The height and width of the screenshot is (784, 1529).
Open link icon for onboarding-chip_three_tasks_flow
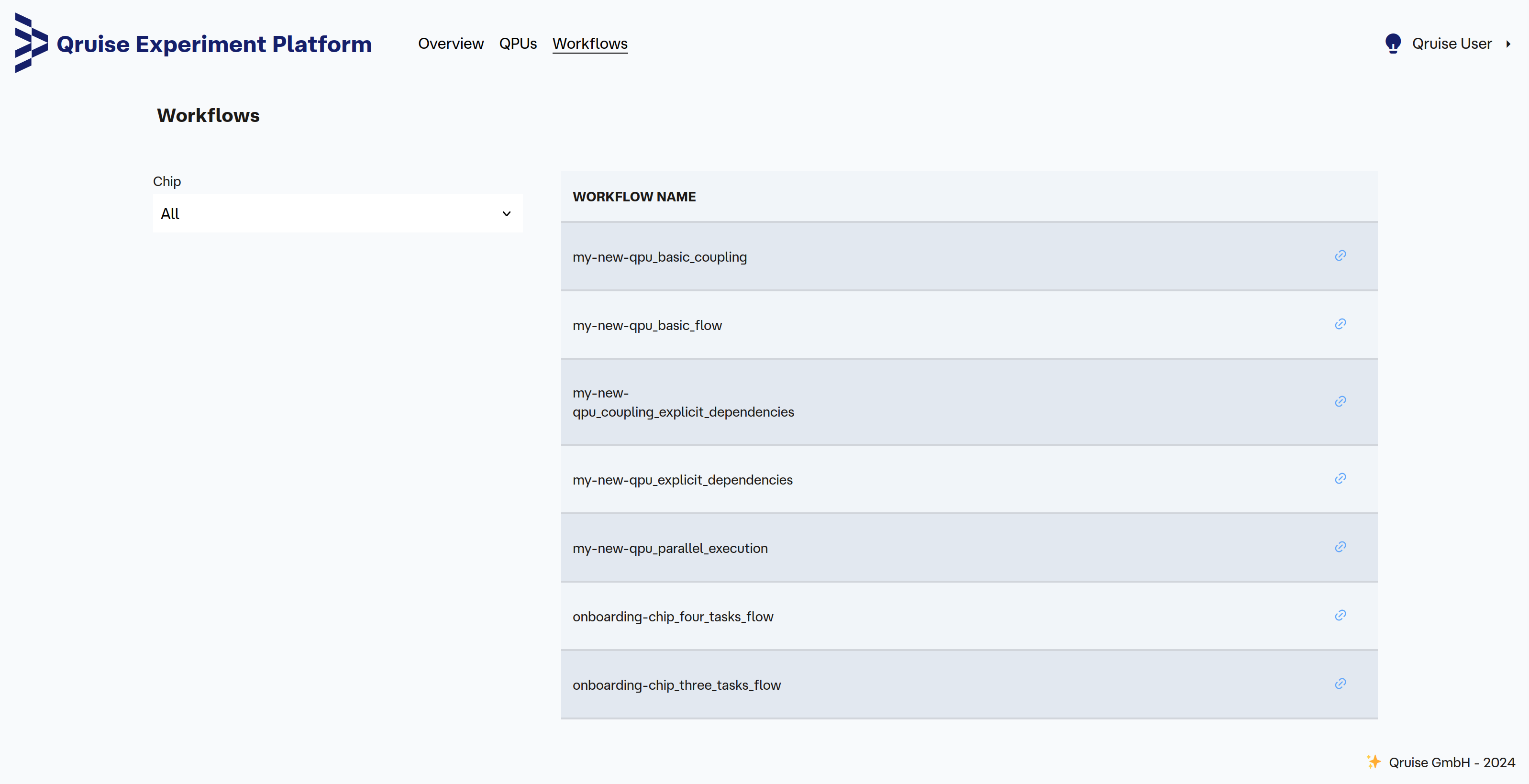pos(1340,684)
